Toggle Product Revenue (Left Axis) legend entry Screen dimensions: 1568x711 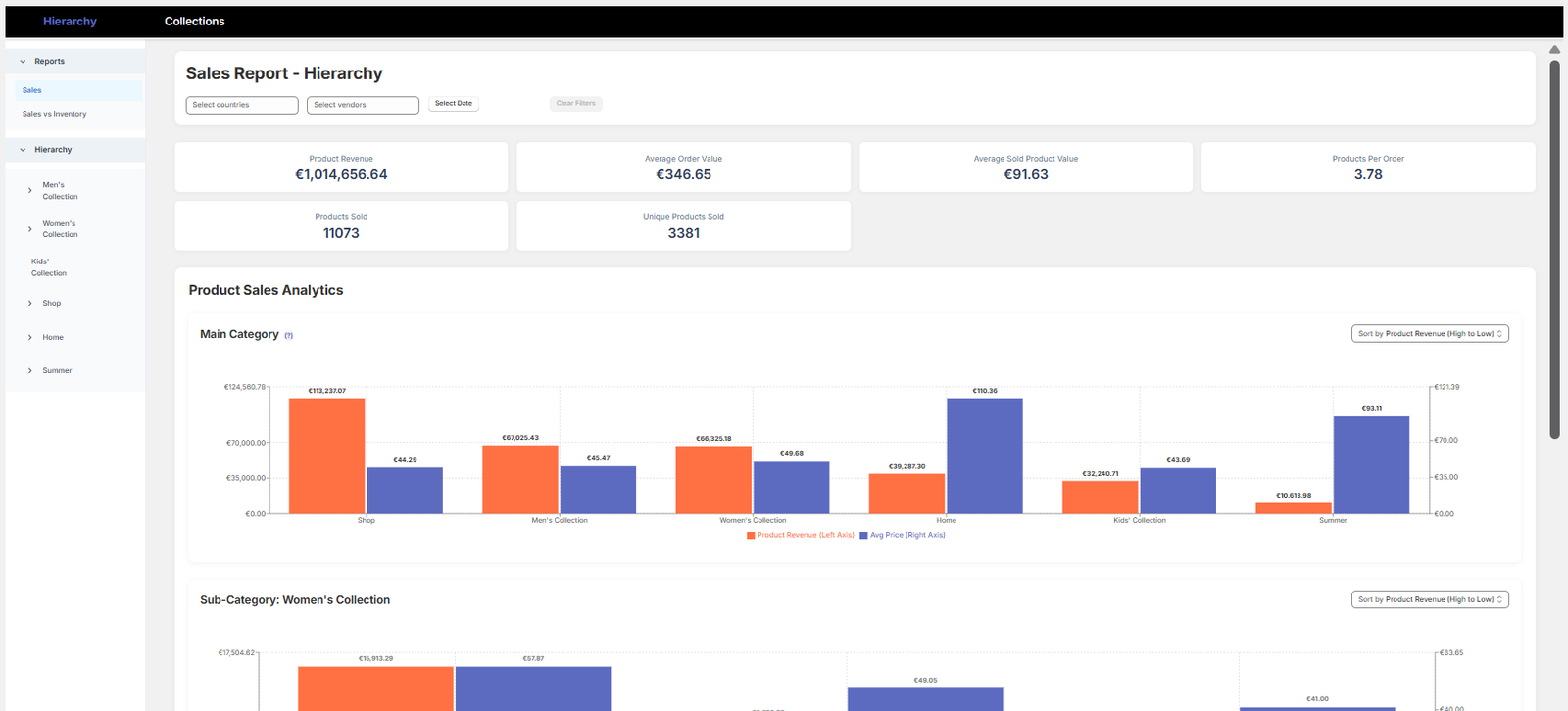click(800, 535)
